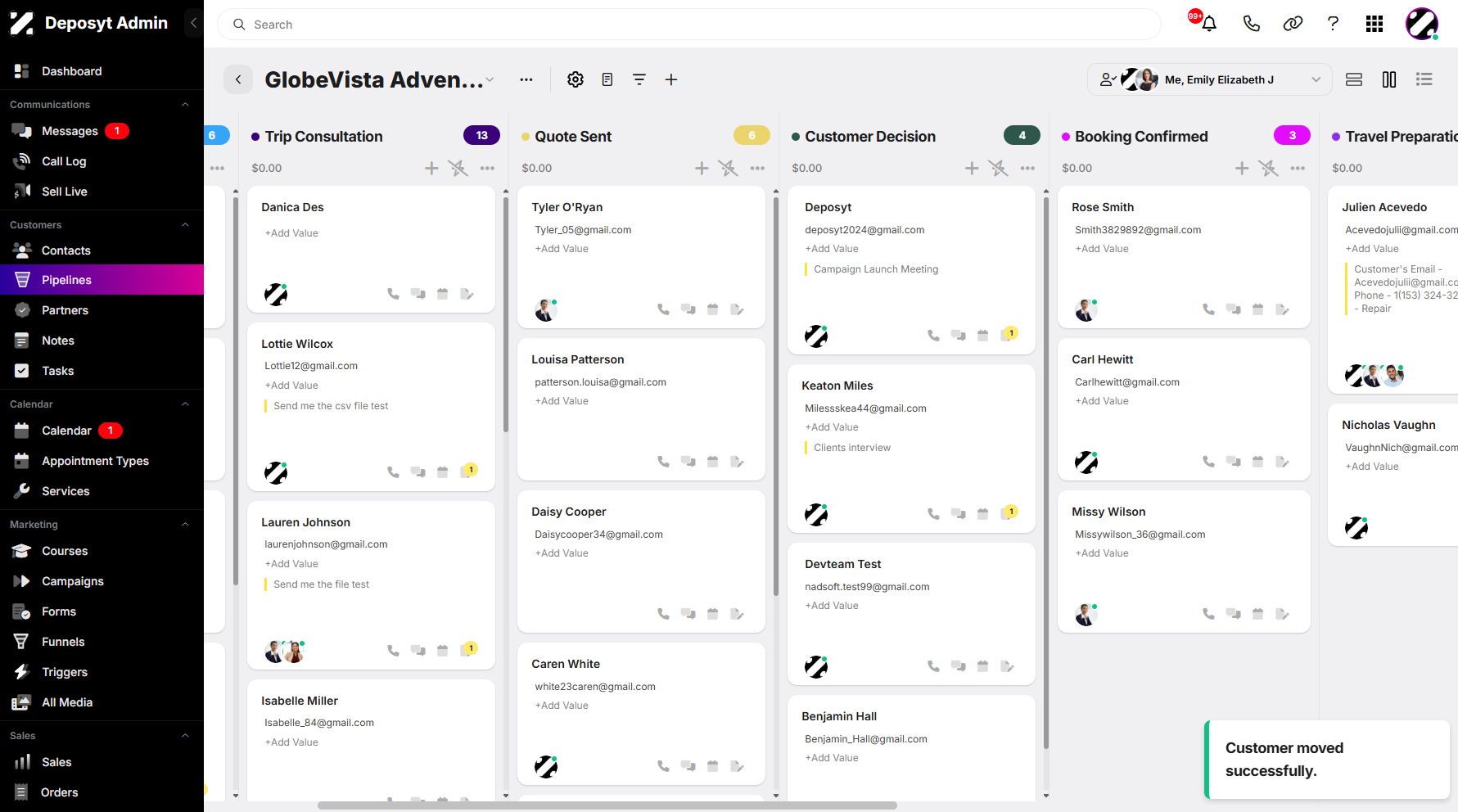Open the link icon in top bar

pyautogui.click(x=1293, y=24)
